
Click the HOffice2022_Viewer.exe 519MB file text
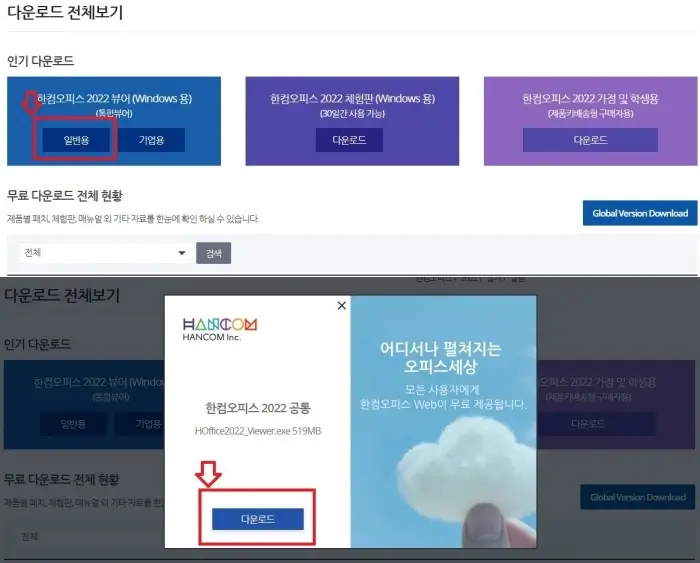click(x=258, y=431)
